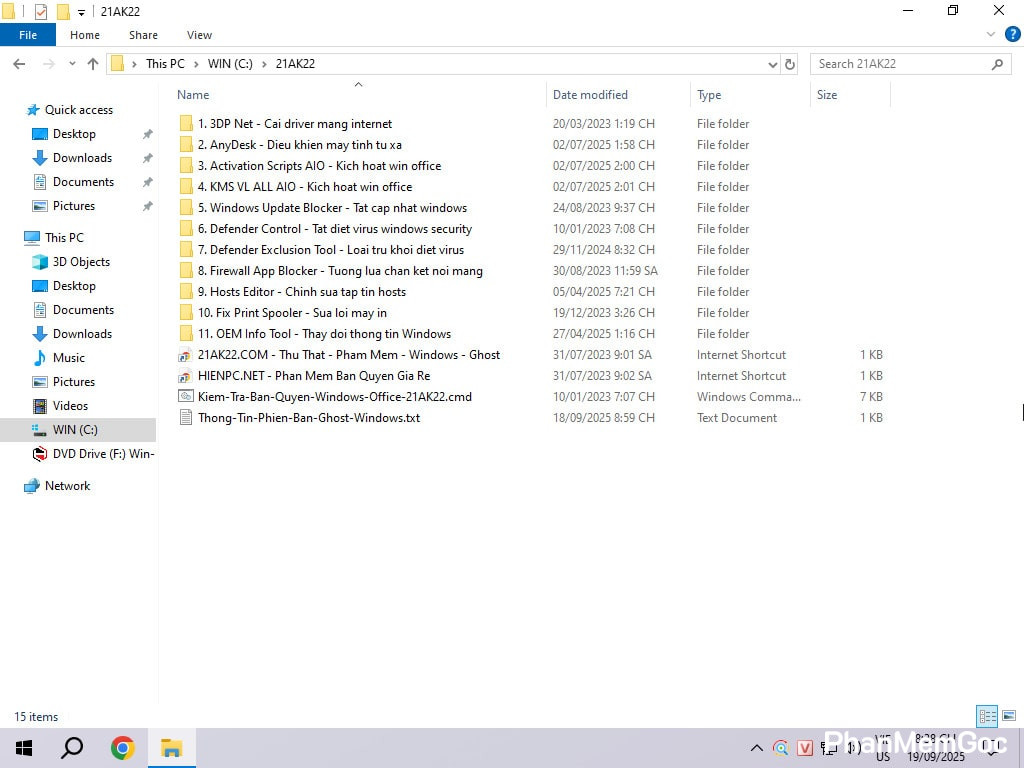
Task: Show hidden system tray icons
Action: [x=756, y=748]
